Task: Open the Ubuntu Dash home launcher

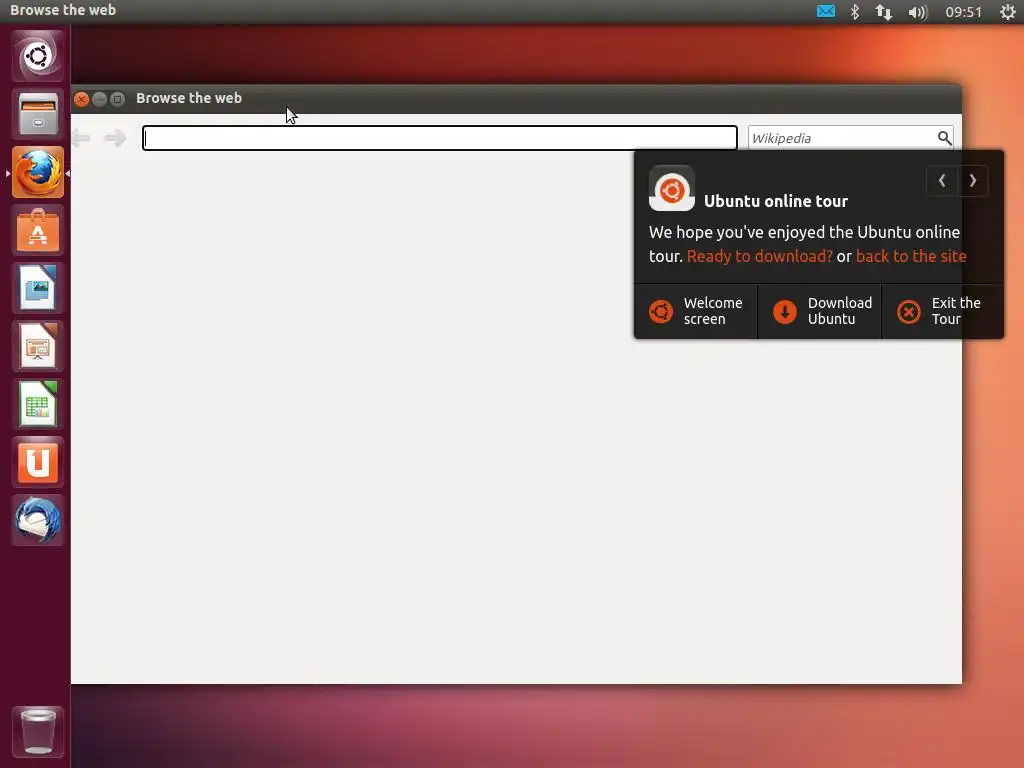Action: tap(38, 56)
